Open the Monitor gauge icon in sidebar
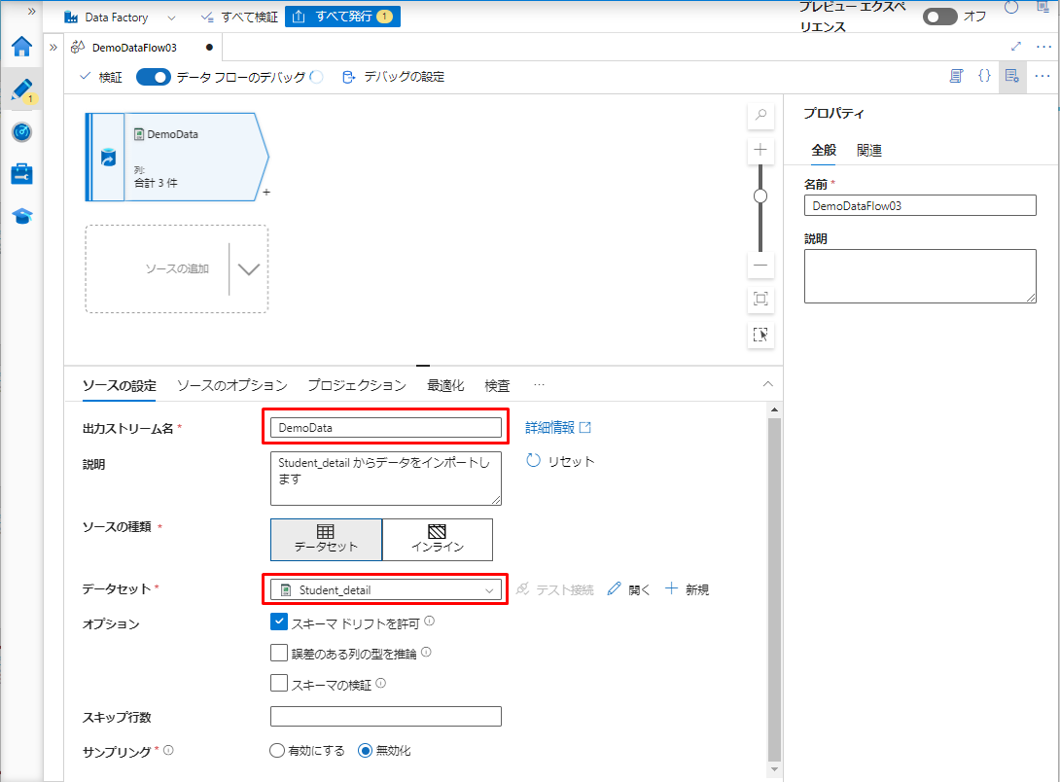1060x782 pixels. 21,132
